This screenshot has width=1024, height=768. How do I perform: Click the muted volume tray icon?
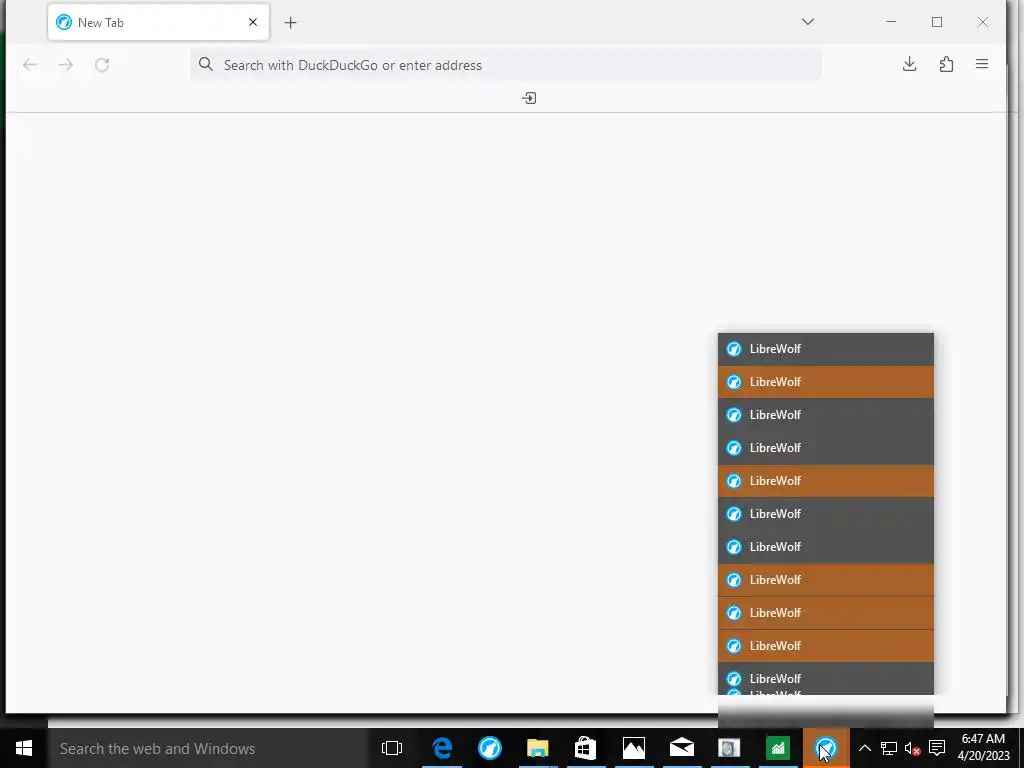point(913,748)
